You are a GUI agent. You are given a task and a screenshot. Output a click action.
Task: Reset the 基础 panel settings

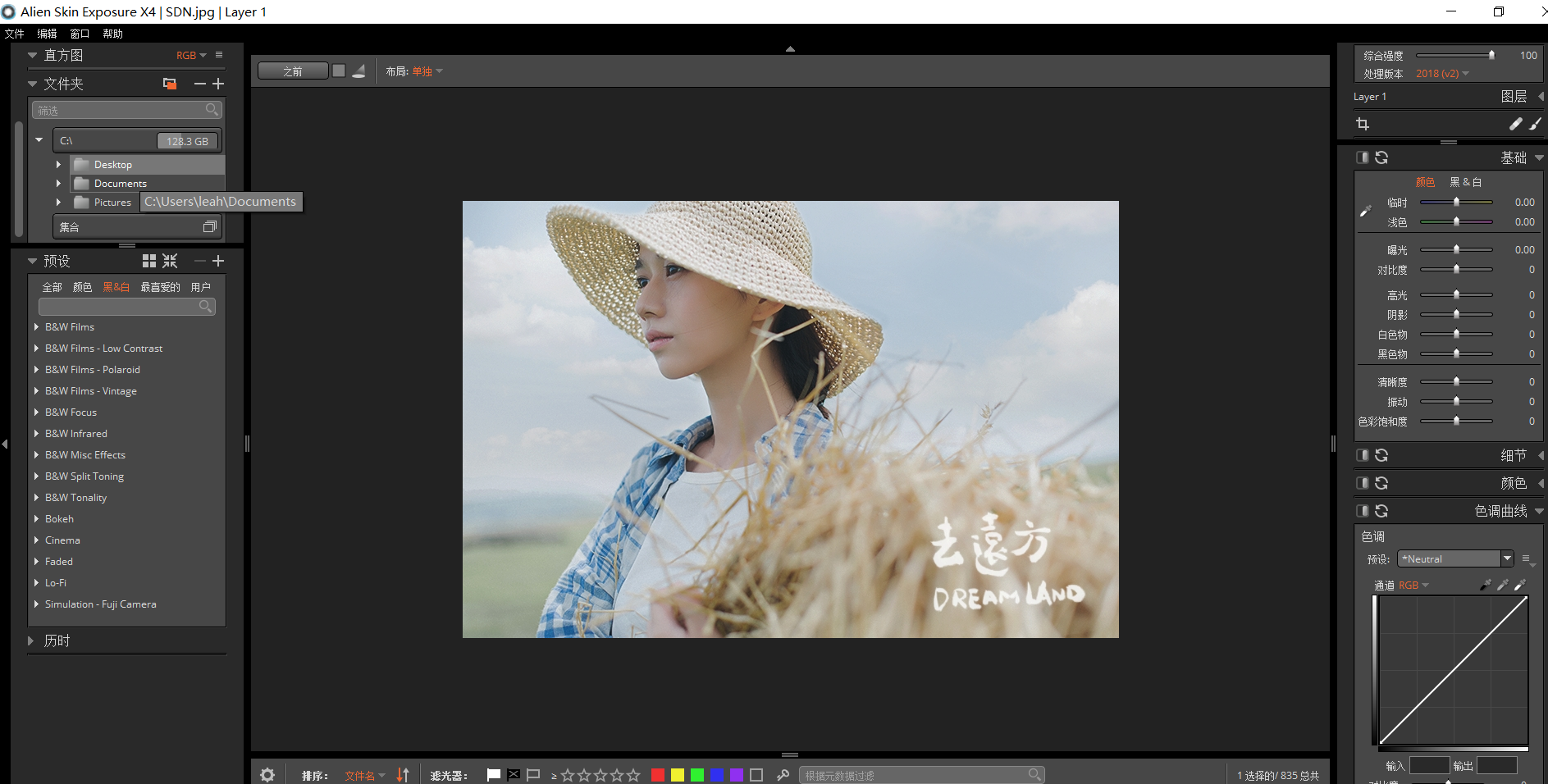(x=1381, y=157)
